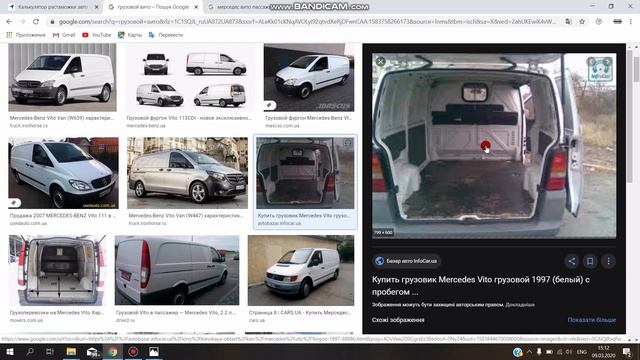Open the Windows Start menu
This screenshot has height=360, width=640.
point(9,351)
